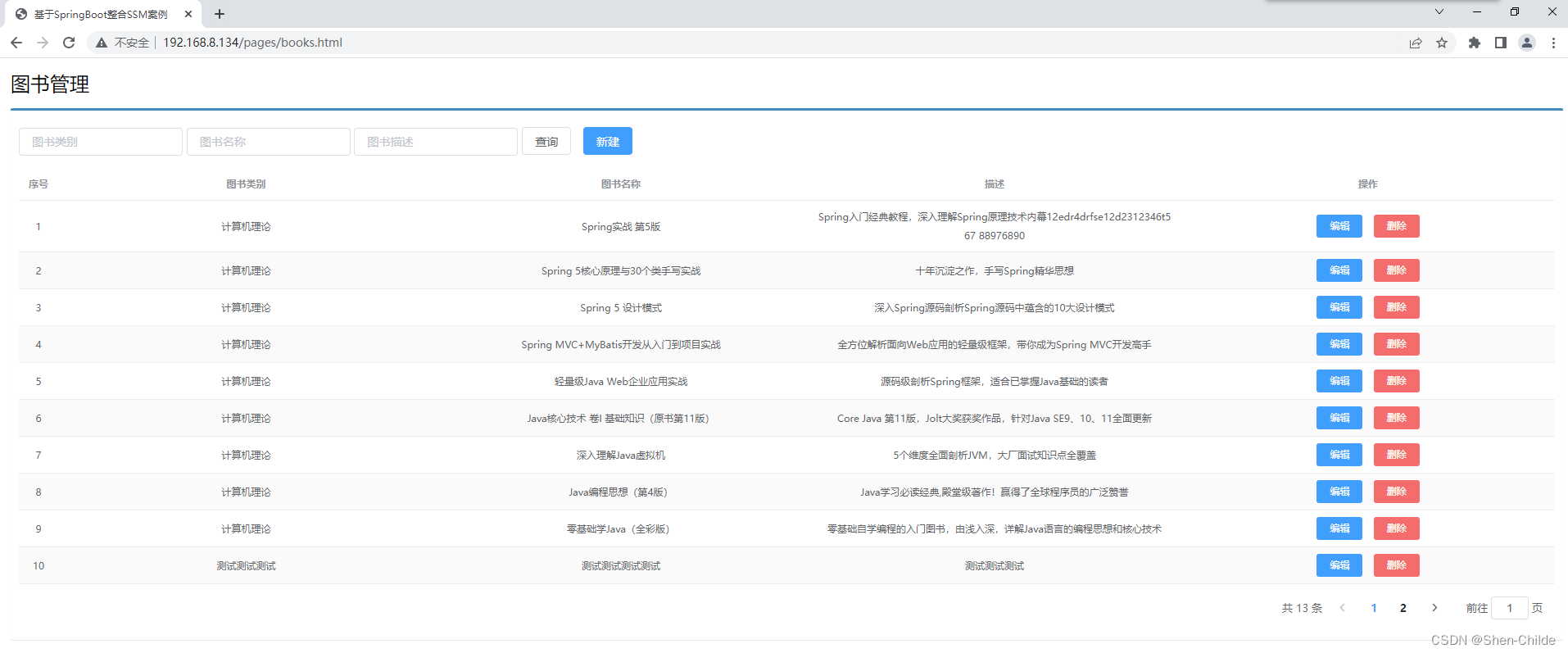Go to next page with right chevron
This screenshot has height=653, width=1568.
(1434, 608)
